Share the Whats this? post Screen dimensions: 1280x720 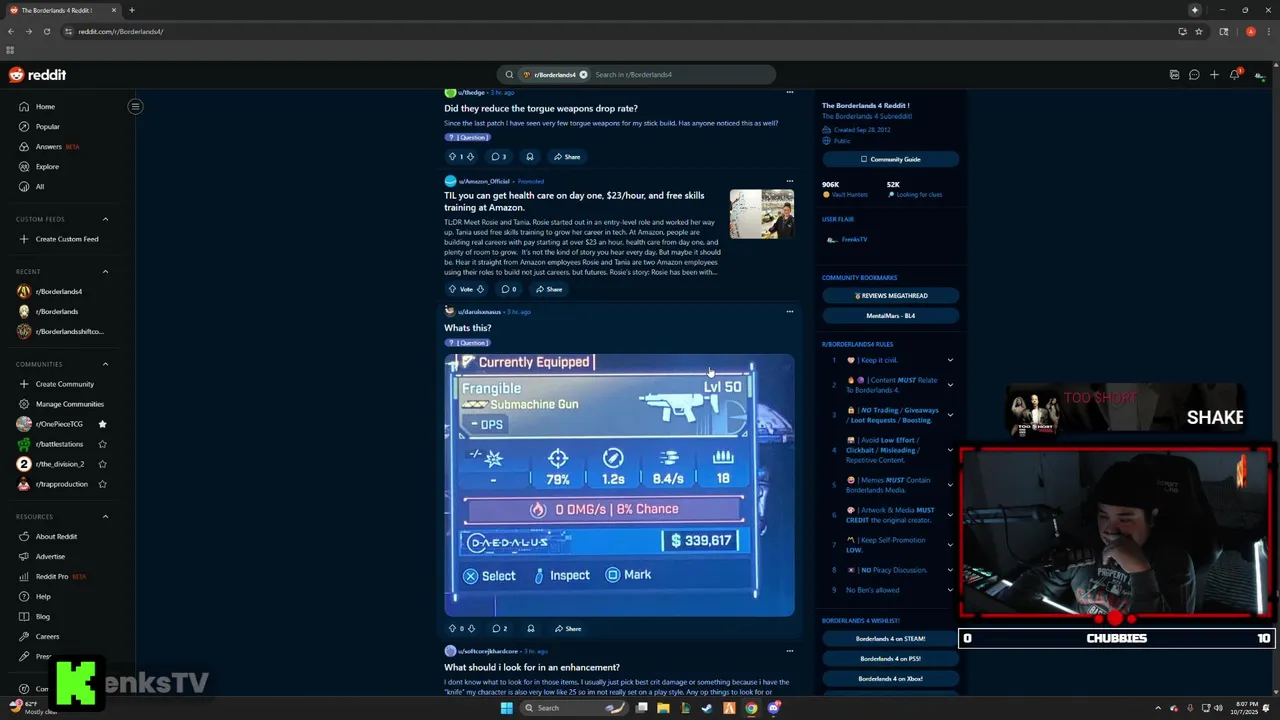pyautogui.click(x=567, y=629)
